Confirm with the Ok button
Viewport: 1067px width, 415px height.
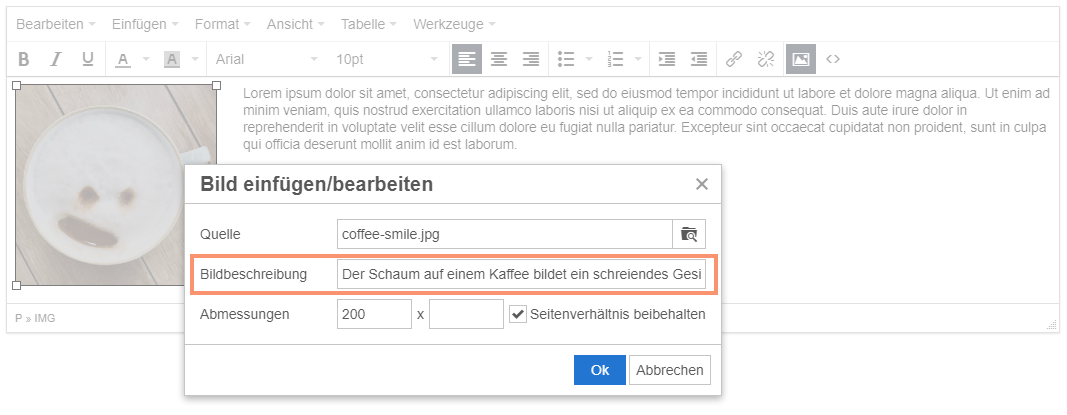tap(600, 370)
